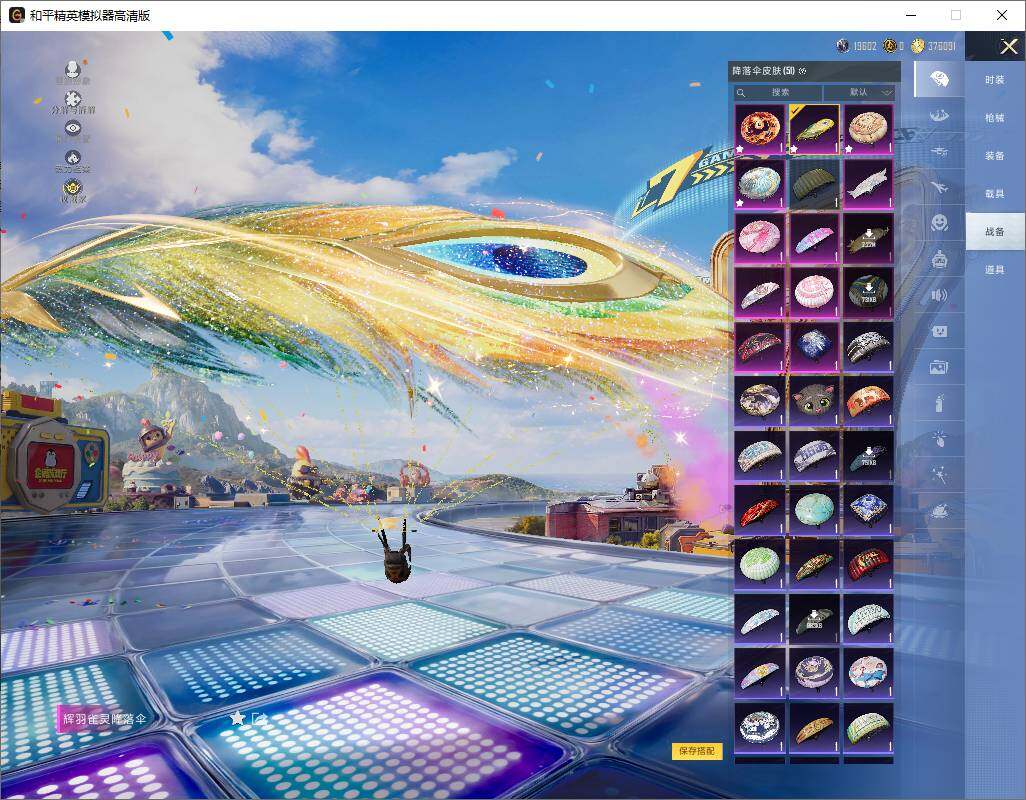Image resolution: width=1026 pixels, height=800 pixels.
Task: Select the tap gesture effect subcategory icon
Action: 939,439
